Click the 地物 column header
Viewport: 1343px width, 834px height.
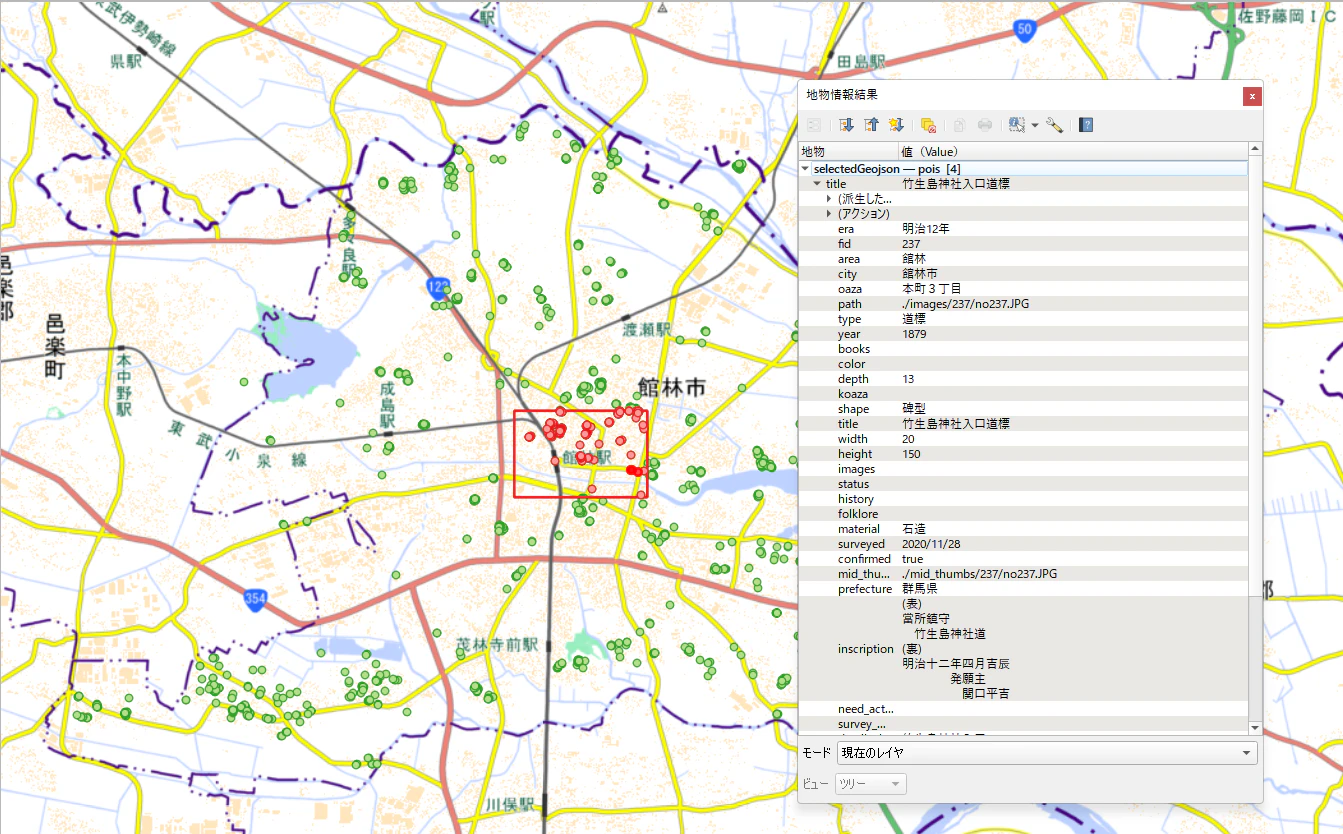point(848,151)
